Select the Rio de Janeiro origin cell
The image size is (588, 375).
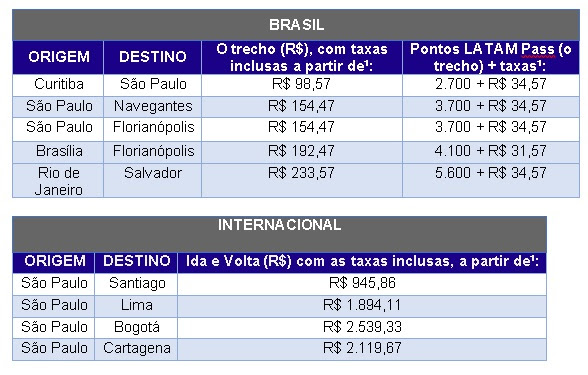pyautogui.click(x=58, y=180)
